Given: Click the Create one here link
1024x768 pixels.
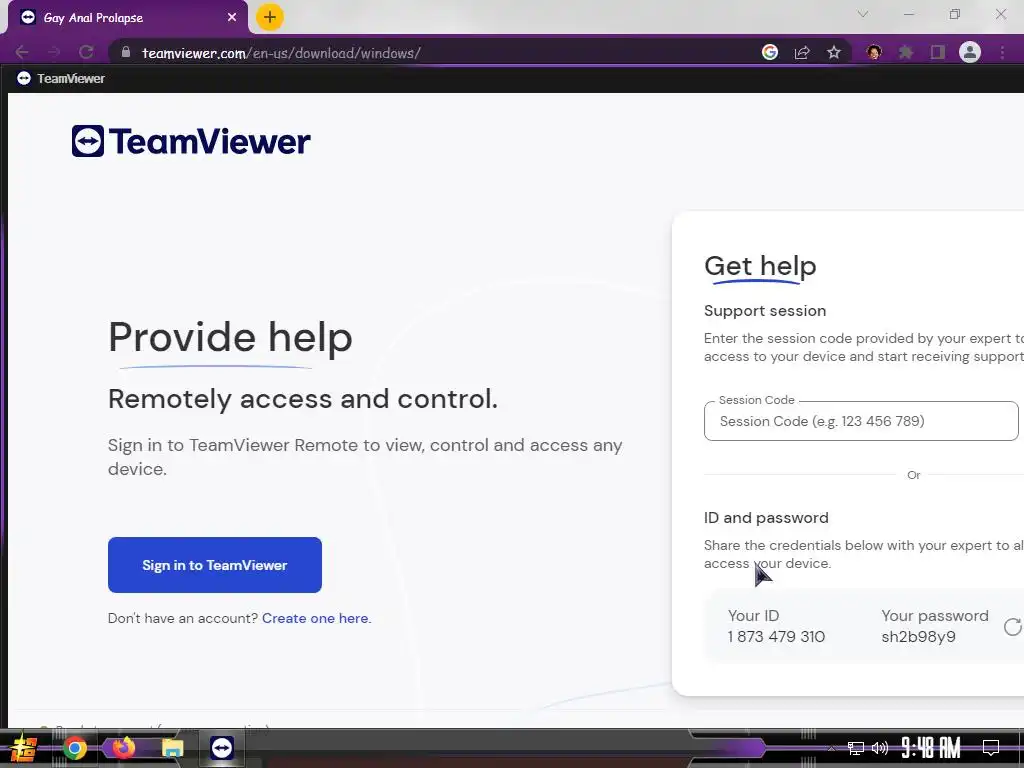Looking at the screenshot, I should click(316, 618).
